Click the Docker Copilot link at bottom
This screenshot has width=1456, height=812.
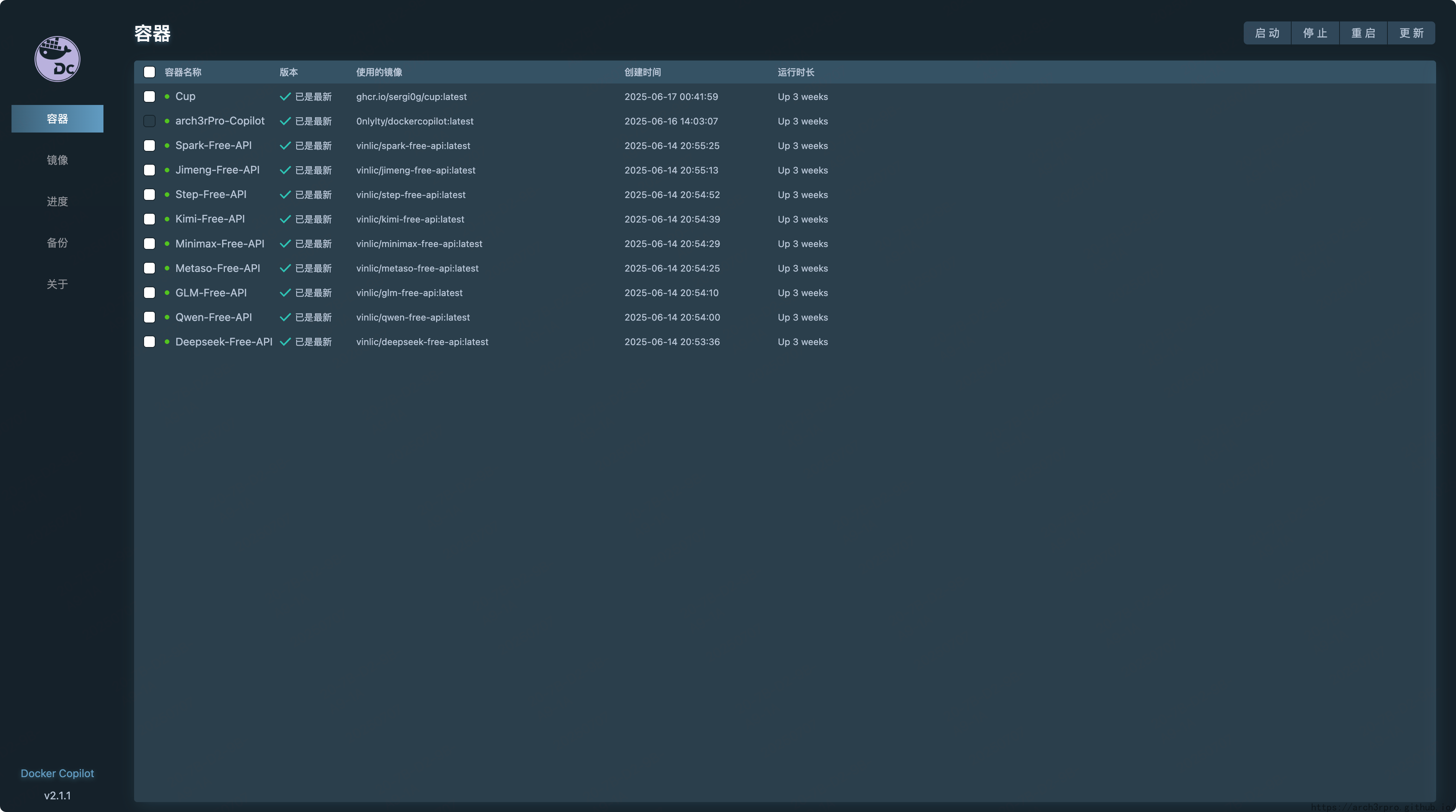(x=57, y=773)
